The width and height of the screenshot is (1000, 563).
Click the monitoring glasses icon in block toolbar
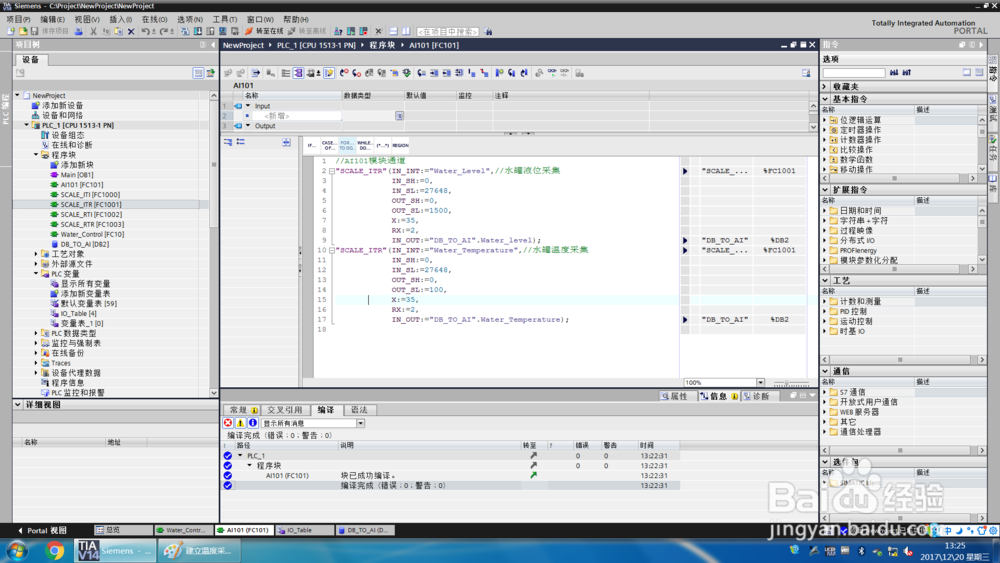pos(552,73)
